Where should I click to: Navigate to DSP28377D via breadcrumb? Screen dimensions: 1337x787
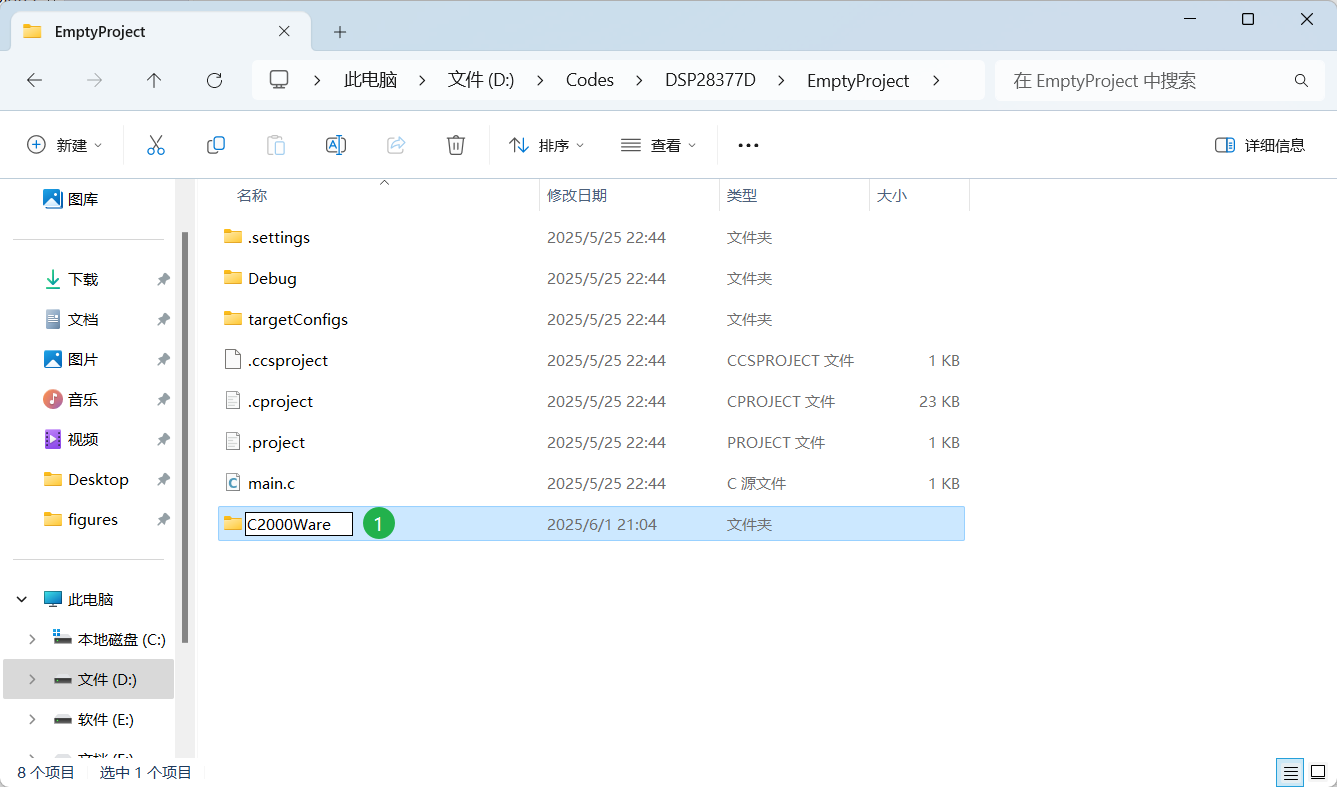(712, 80)
